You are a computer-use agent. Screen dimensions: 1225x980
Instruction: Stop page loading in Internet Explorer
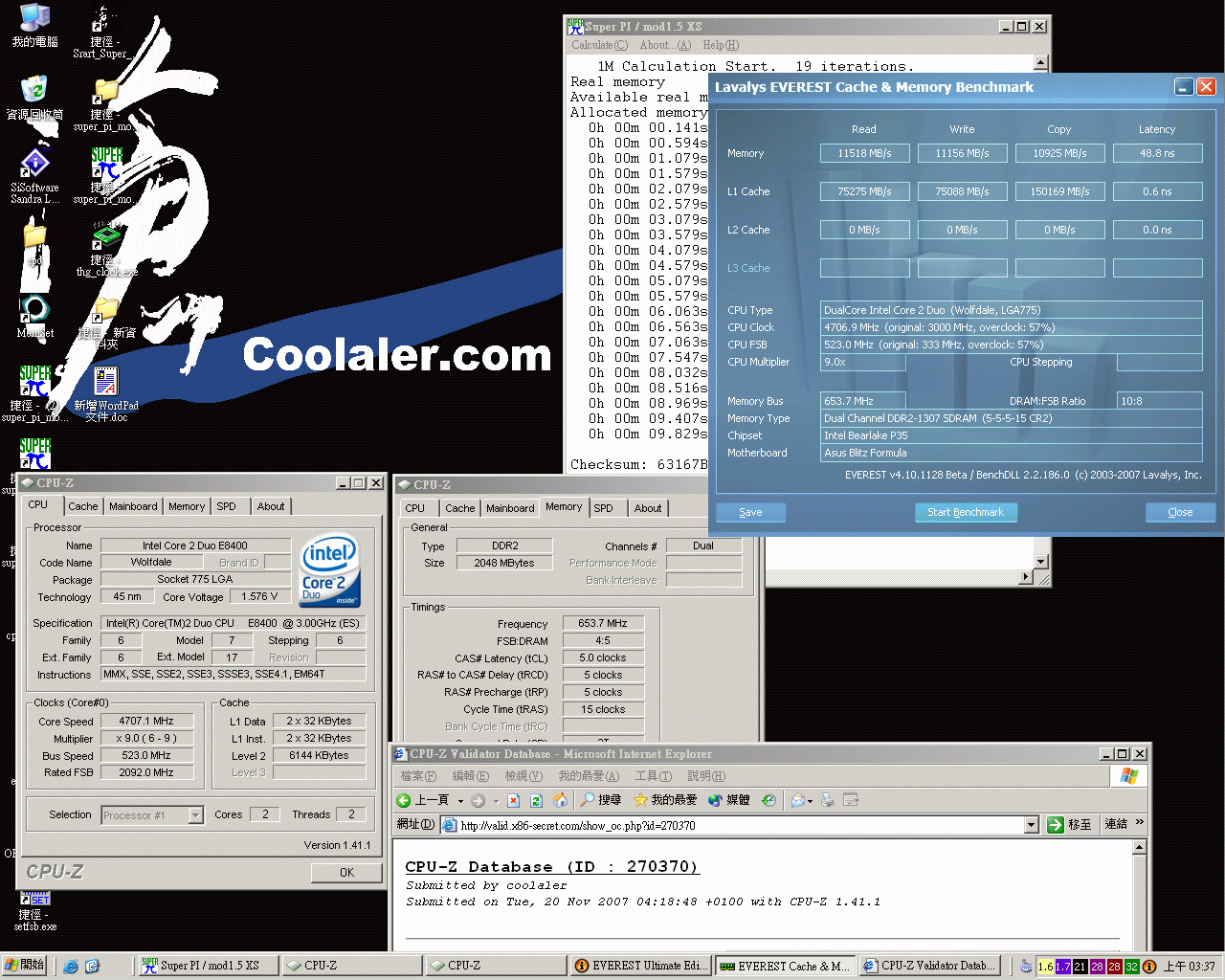point(513,800)
